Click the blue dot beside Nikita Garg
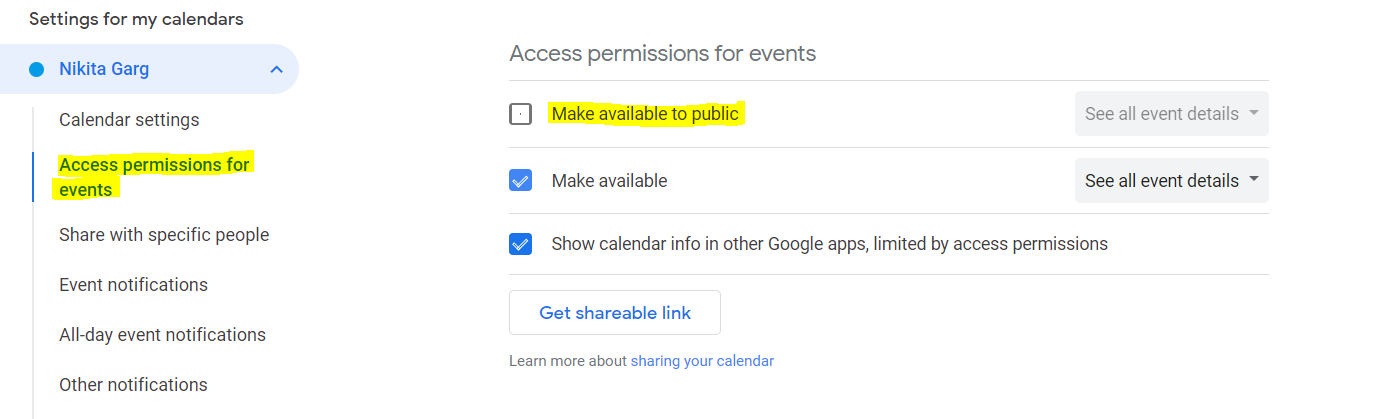Screen dimensions: 1391x419 pos(36,70)
